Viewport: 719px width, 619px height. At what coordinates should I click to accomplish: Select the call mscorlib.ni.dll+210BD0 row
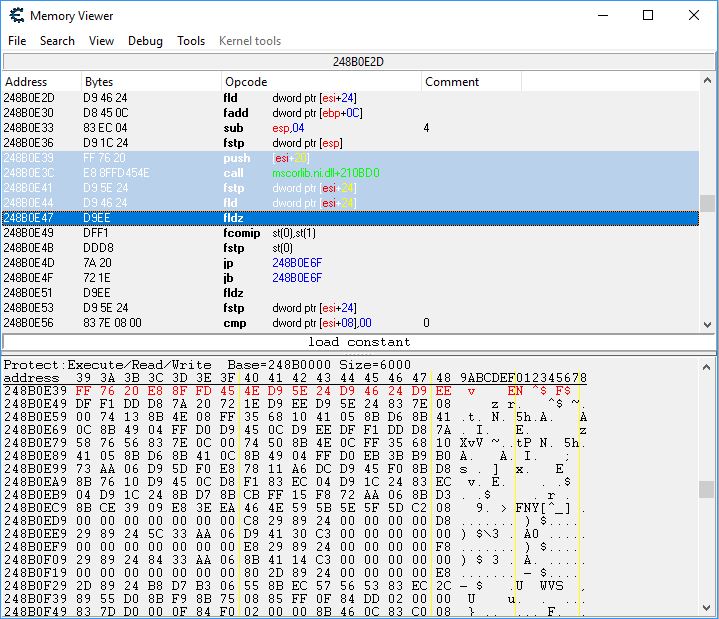(x=300, y=173)
